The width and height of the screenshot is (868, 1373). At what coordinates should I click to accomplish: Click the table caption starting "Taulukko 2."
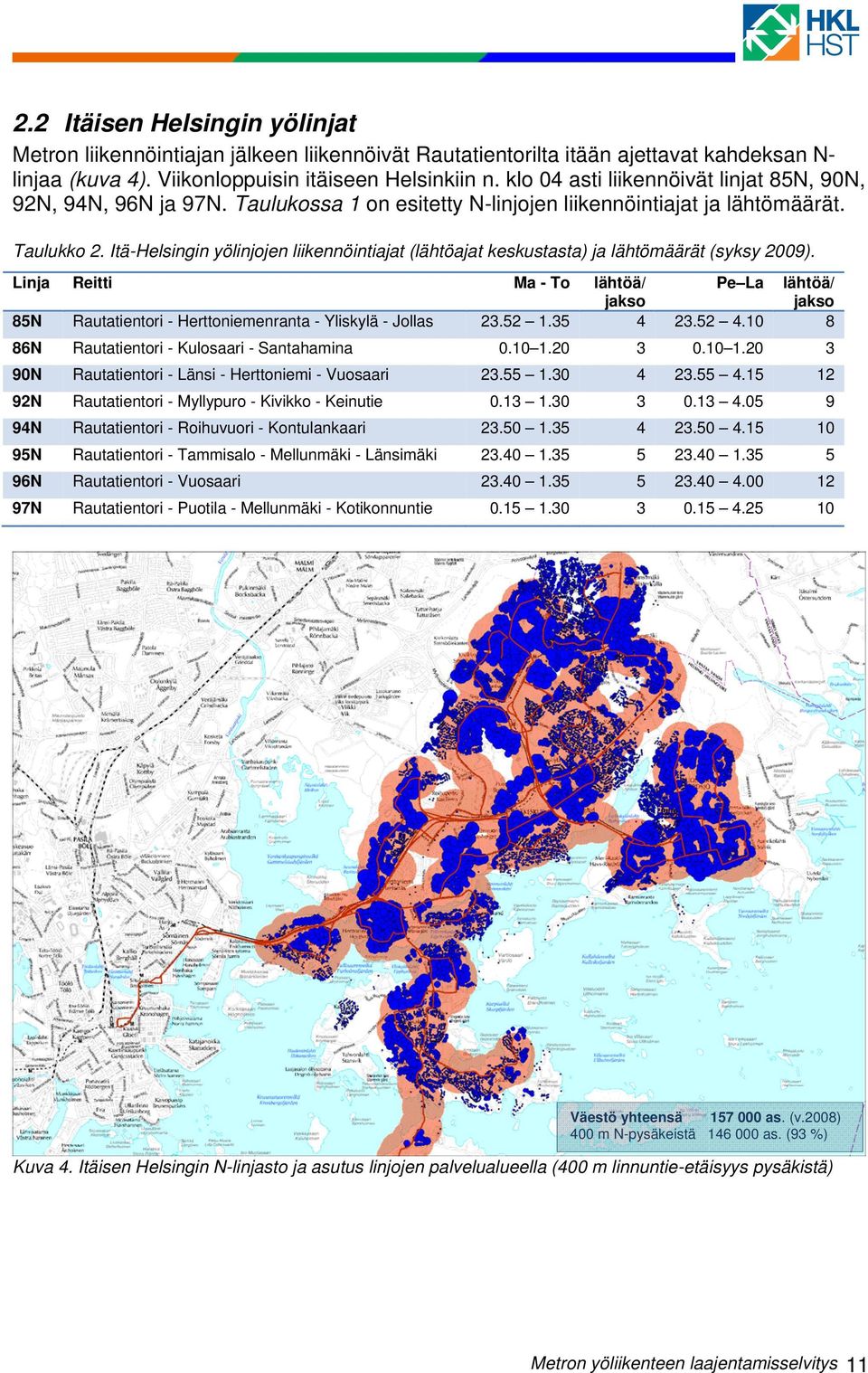[x=415, y=251]
